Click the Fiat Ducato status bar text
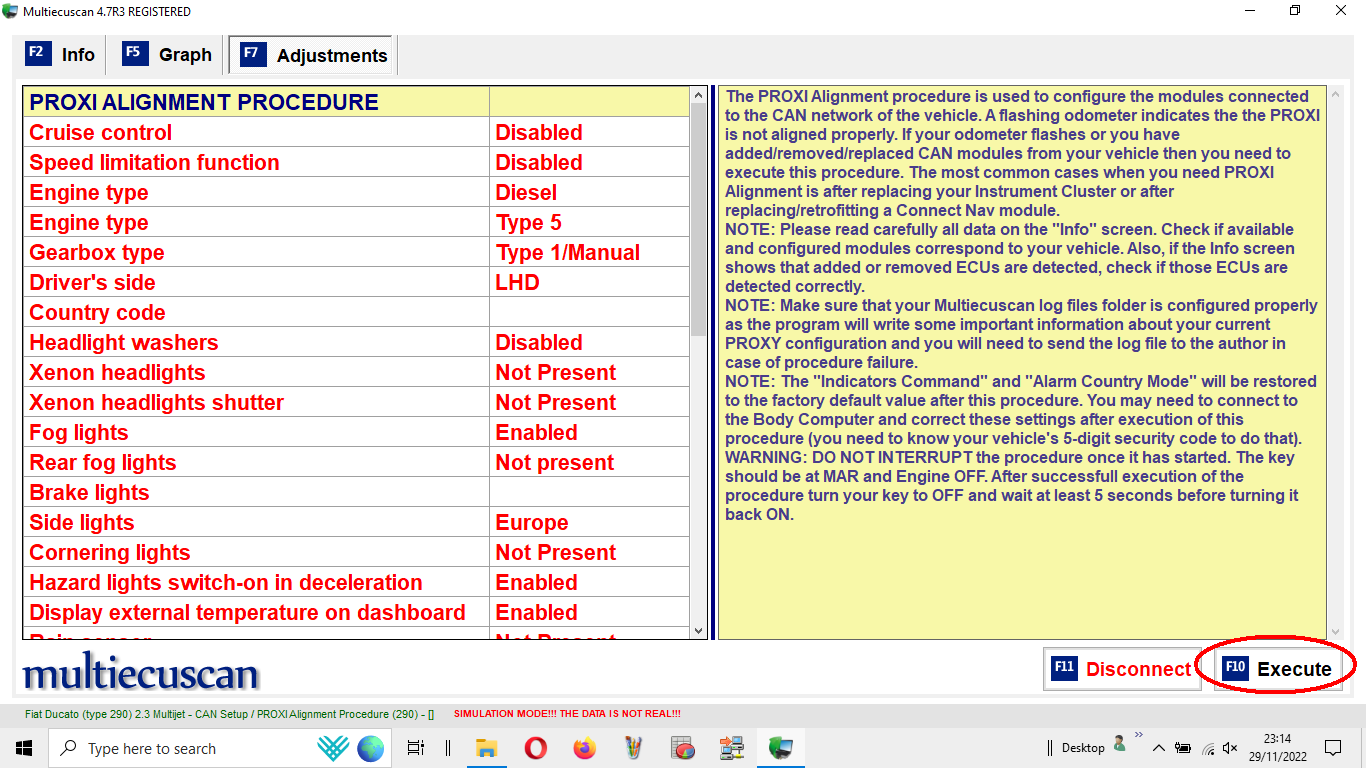1366x768 pixels. point(230,714)
